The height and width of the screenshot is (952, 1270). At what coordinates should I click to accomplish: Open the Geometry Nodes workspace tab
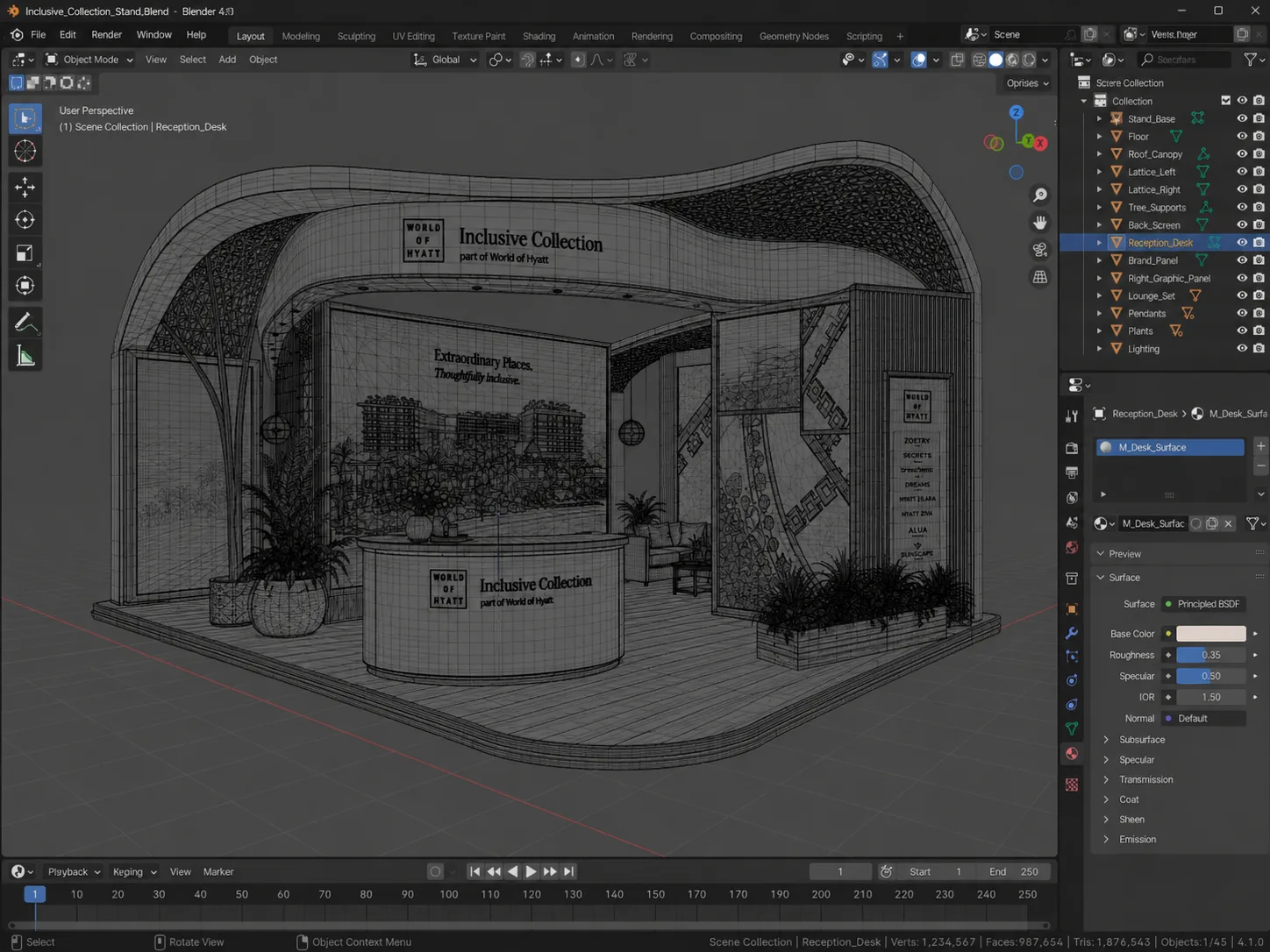pos(794,36)
